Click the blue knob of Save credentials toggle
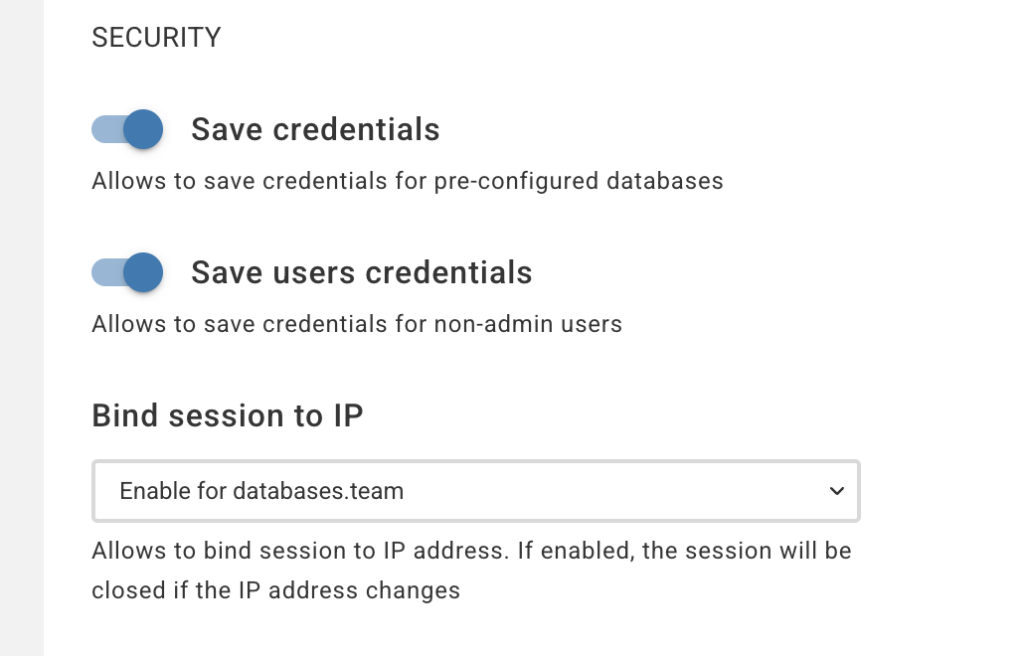Screen dimensions: 1024x656 tap(145, 130)
